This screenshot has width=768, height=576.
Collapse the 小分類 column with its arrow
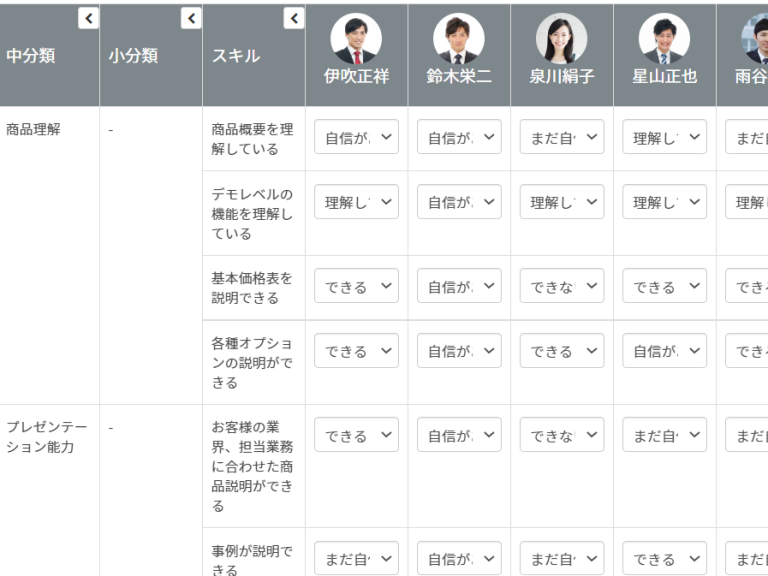coord(191,16)
